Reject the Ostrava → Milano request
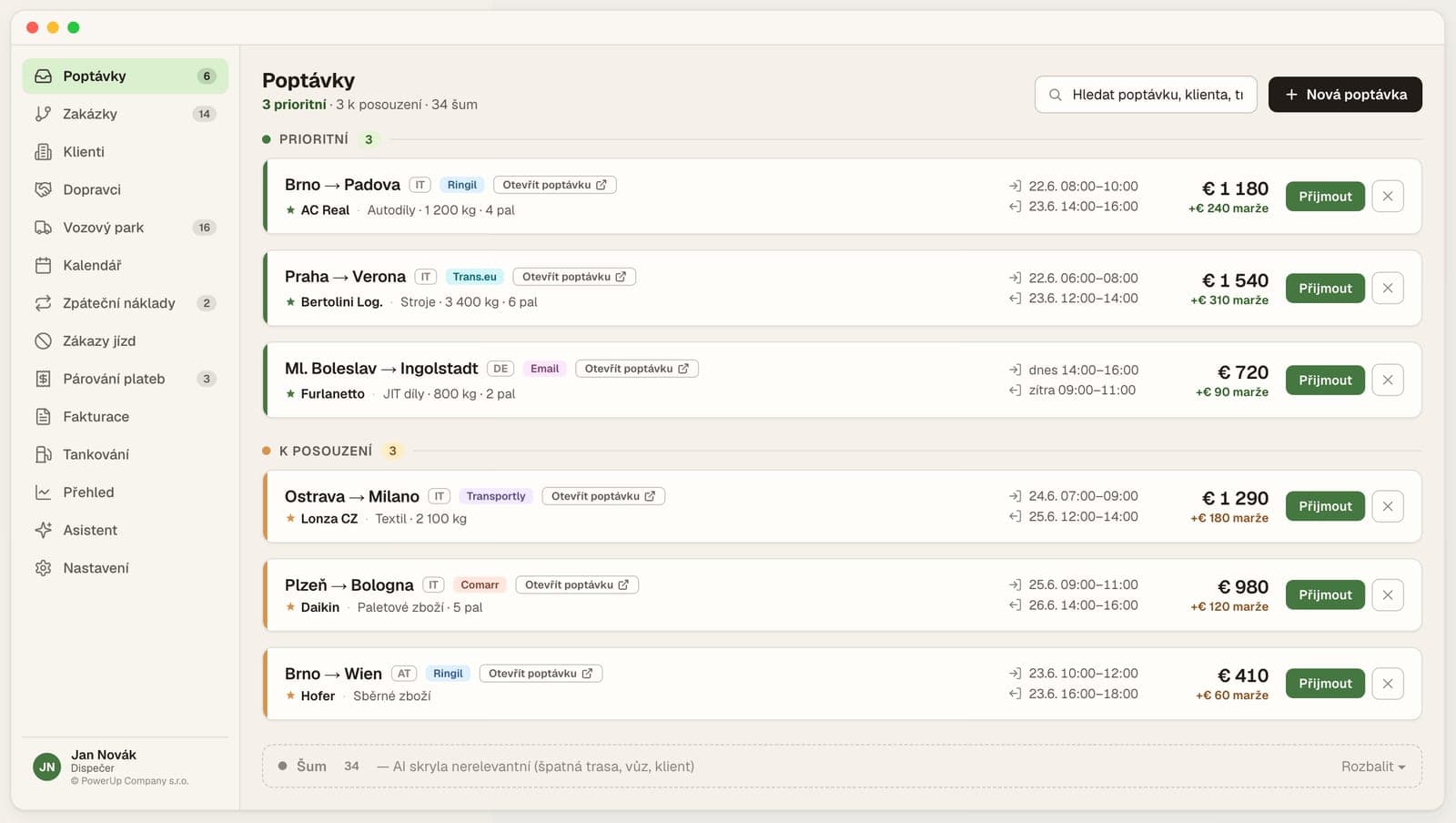This screenshot has height=823, width=1456. [1387, 506]
